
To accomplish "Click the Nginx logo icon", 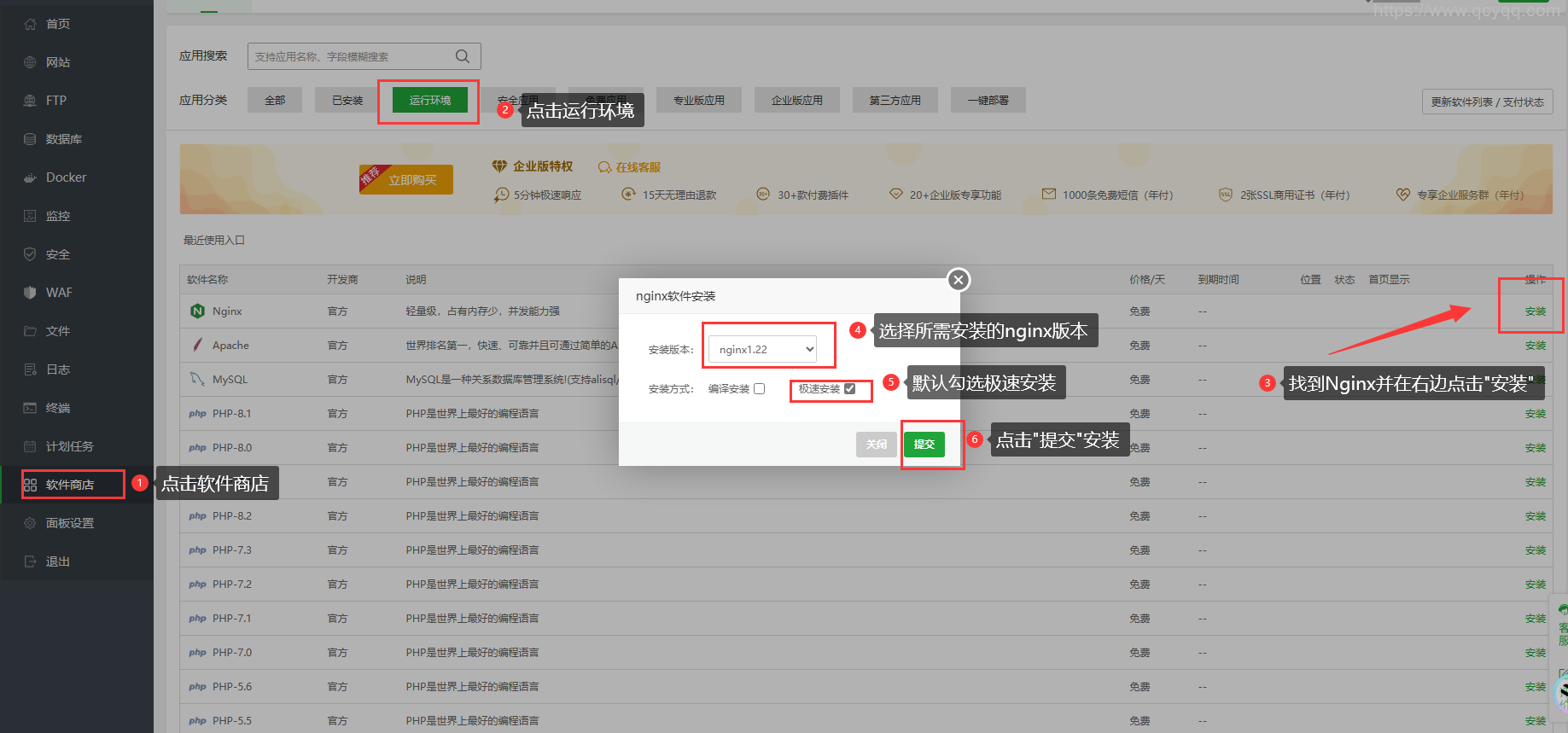I will point(198,311).
